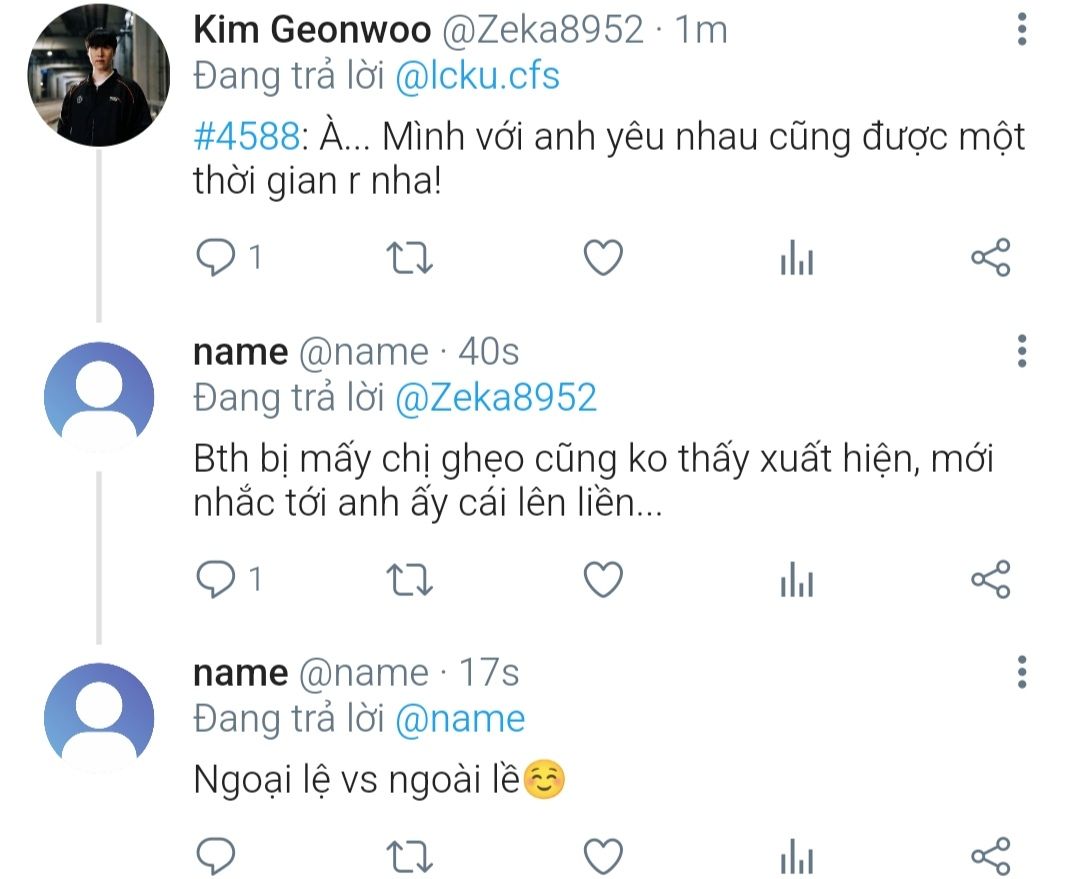Retweet the Kim Geonwoo tweet

(408, 259)
